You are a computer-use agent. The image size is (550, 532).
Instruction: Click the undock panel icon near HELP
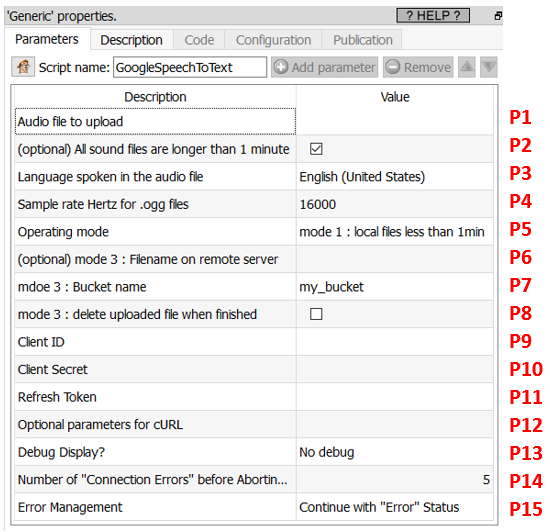498,16
